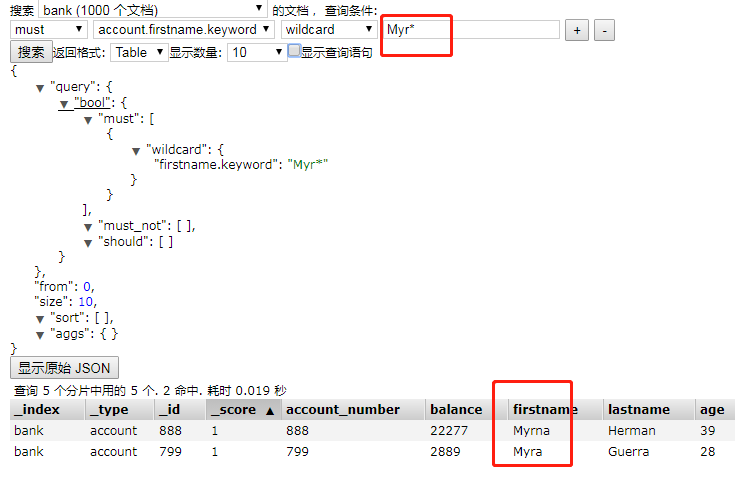Remove query condition with minus button
This screenshot has height=484, width=735.
pos(604,30)
